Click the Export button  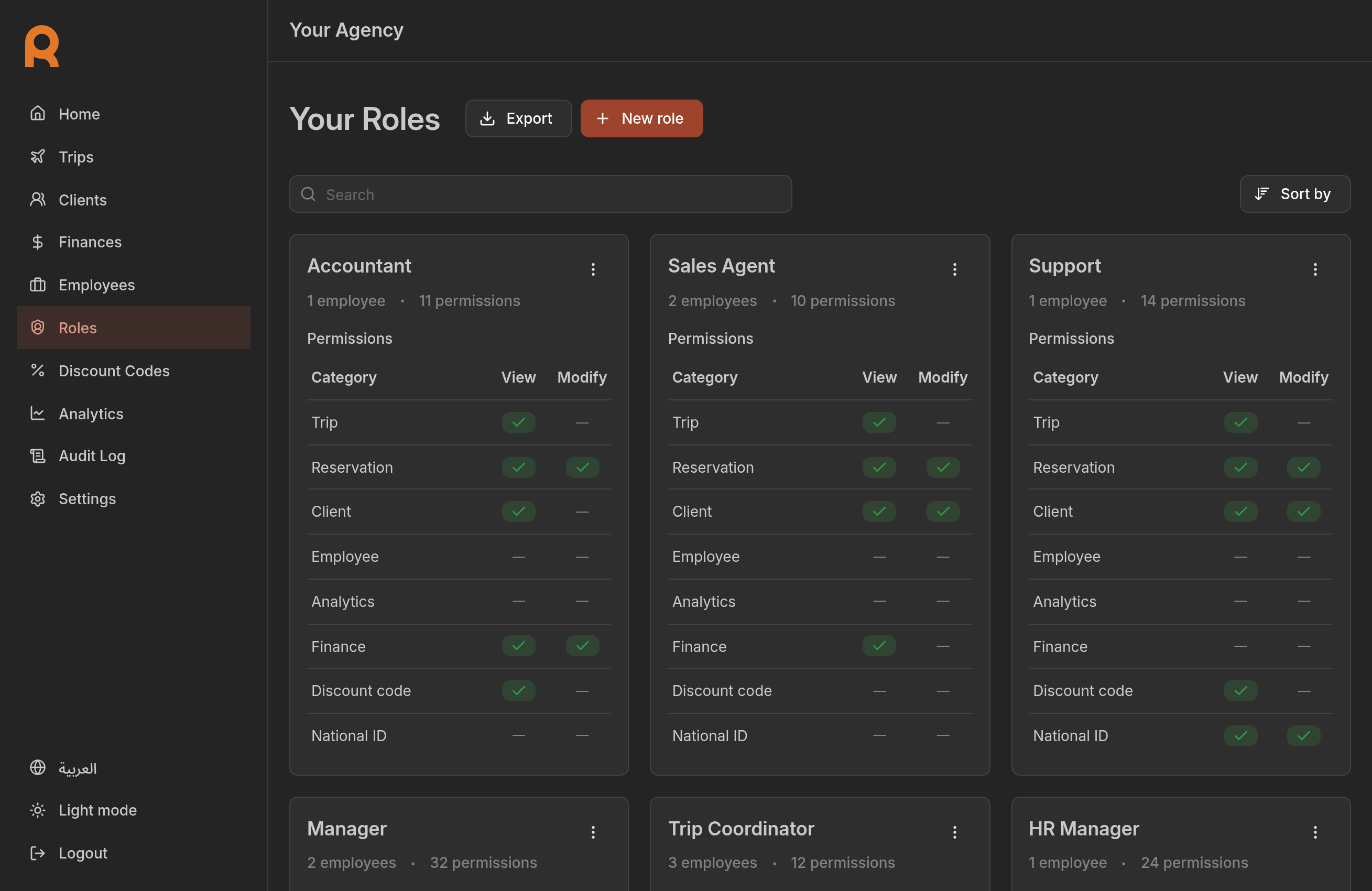[x=518, y=118]
